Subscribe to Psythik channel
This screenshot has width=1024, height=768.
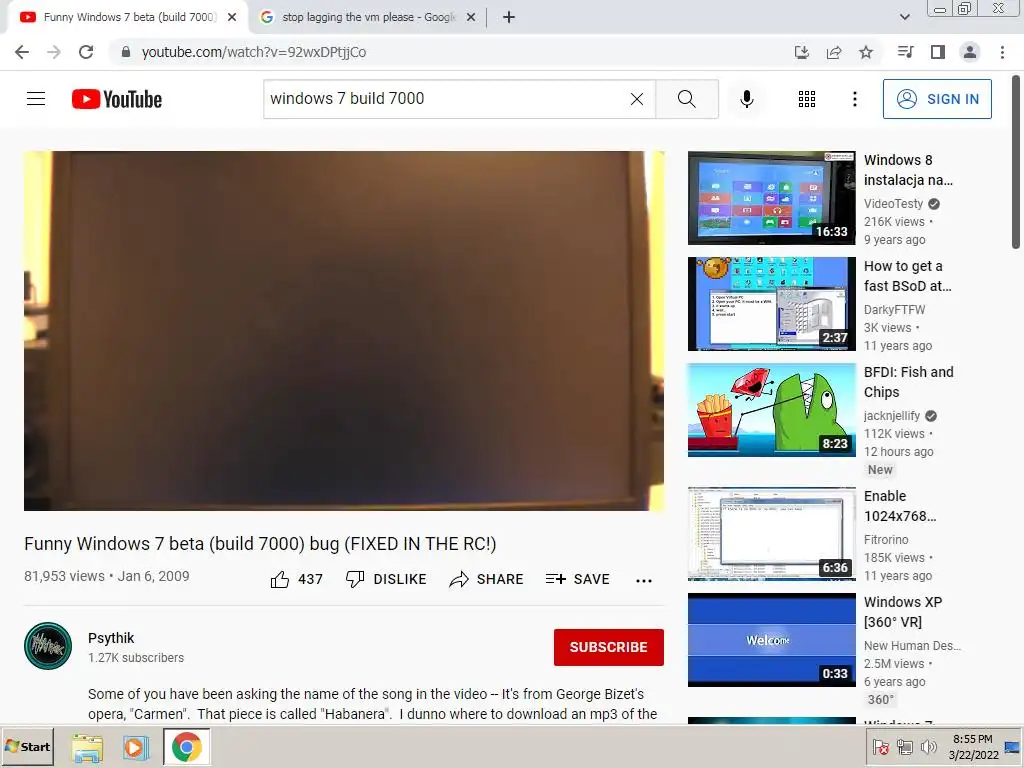click(x=609, y=647)
